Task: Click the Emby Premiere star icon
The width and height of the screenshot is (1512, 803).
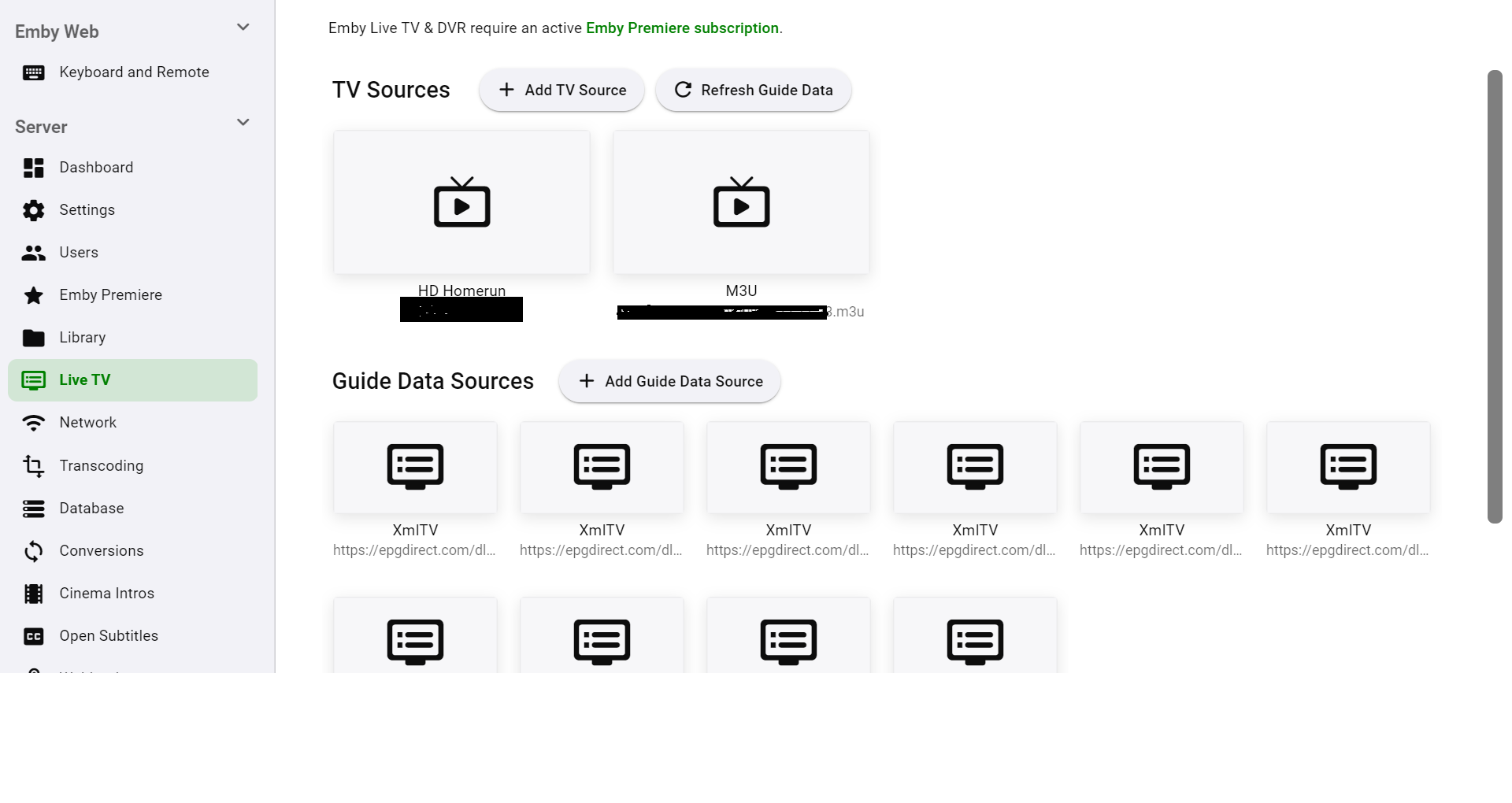Action: tap(33, 295)
